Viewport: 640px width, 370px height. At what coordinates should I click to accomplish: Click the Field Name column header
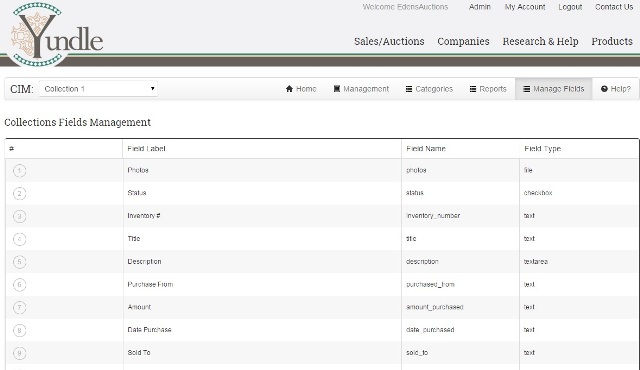click(426, 148)
